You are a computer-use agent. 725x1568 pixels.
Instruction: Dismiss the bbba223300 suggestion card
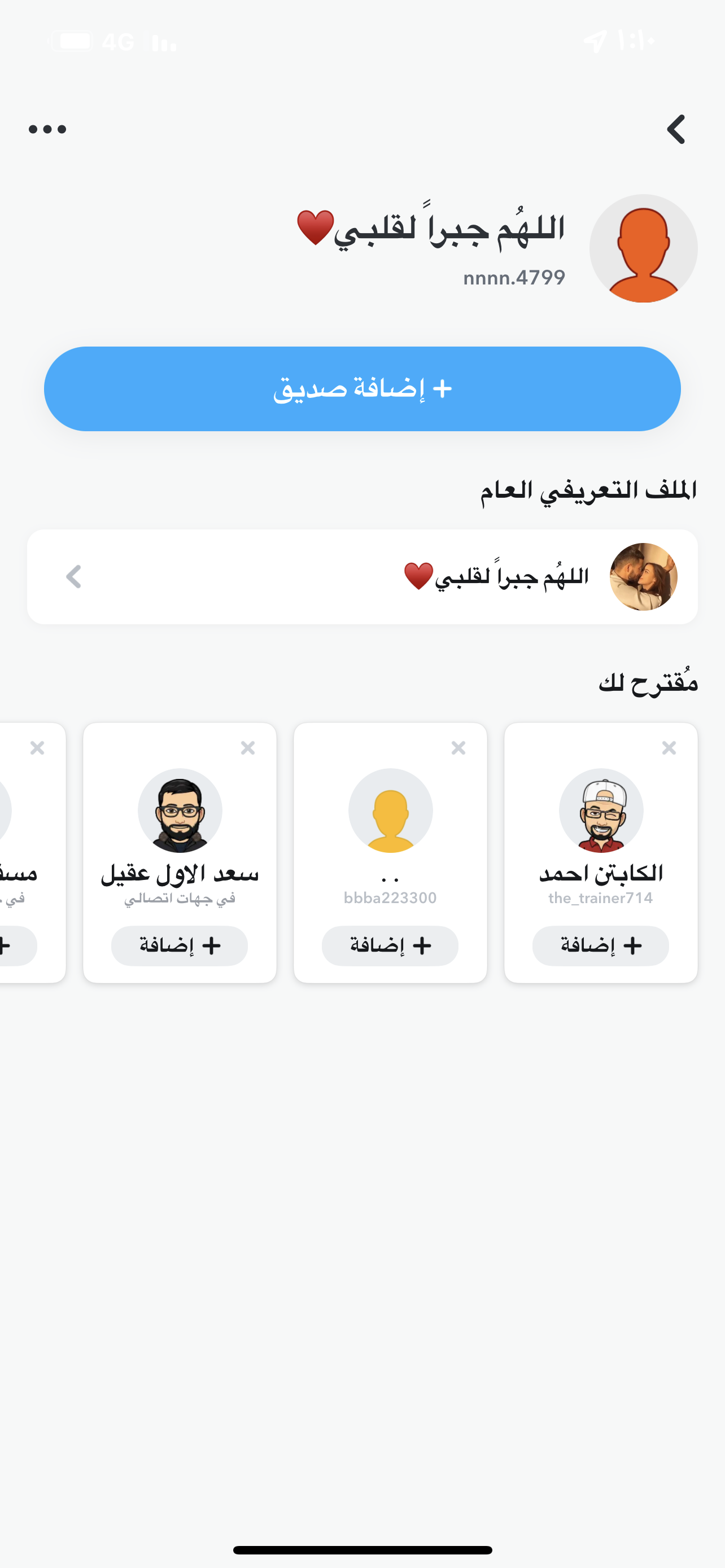click(458, 747)
